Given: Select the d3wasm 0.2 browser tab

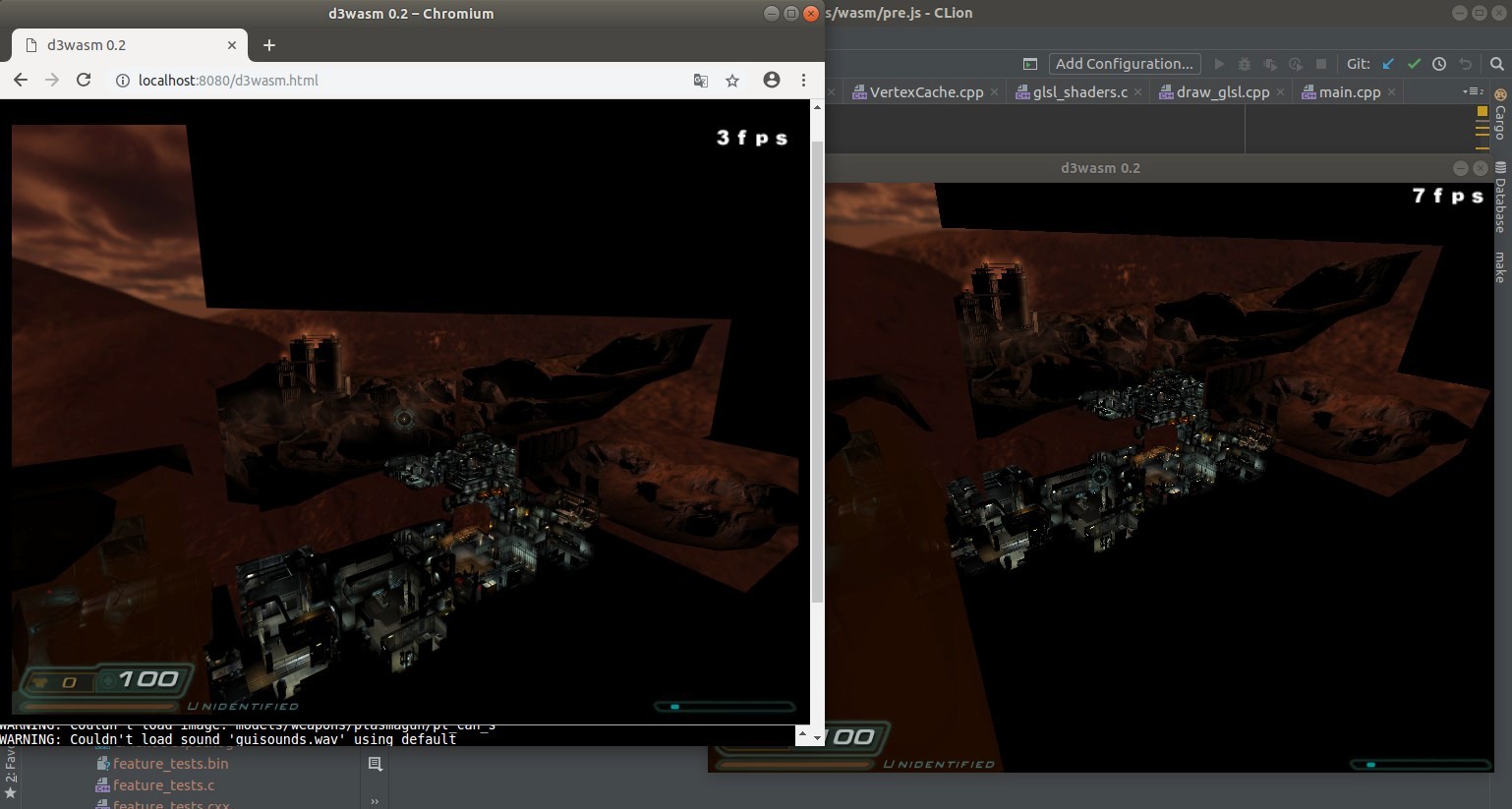Looking at the screenshot, I should click(x=130, y=45).
